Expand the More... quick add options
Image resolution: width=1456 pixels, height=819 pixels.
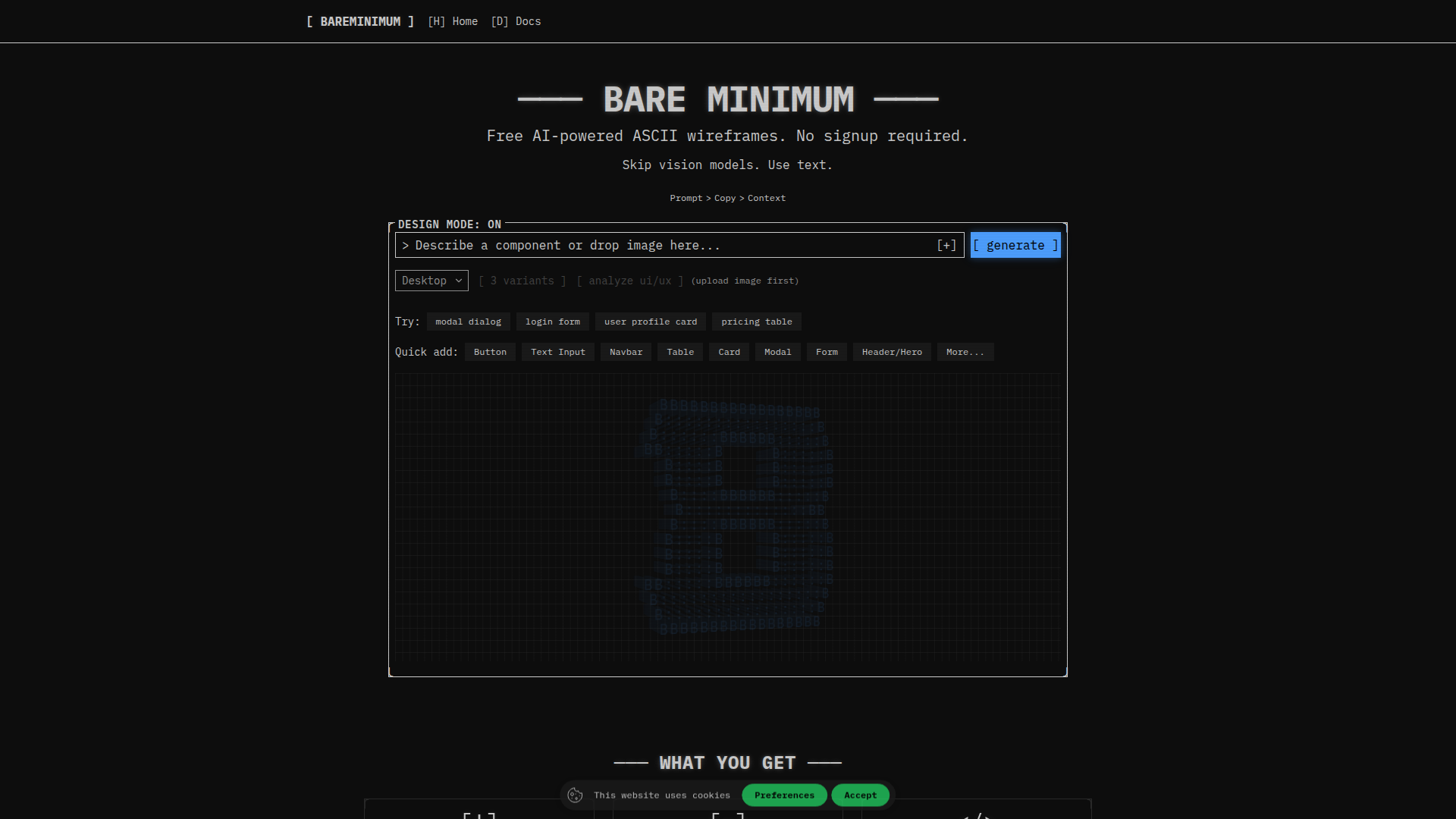pyautogui.click(x=965, y=352)
